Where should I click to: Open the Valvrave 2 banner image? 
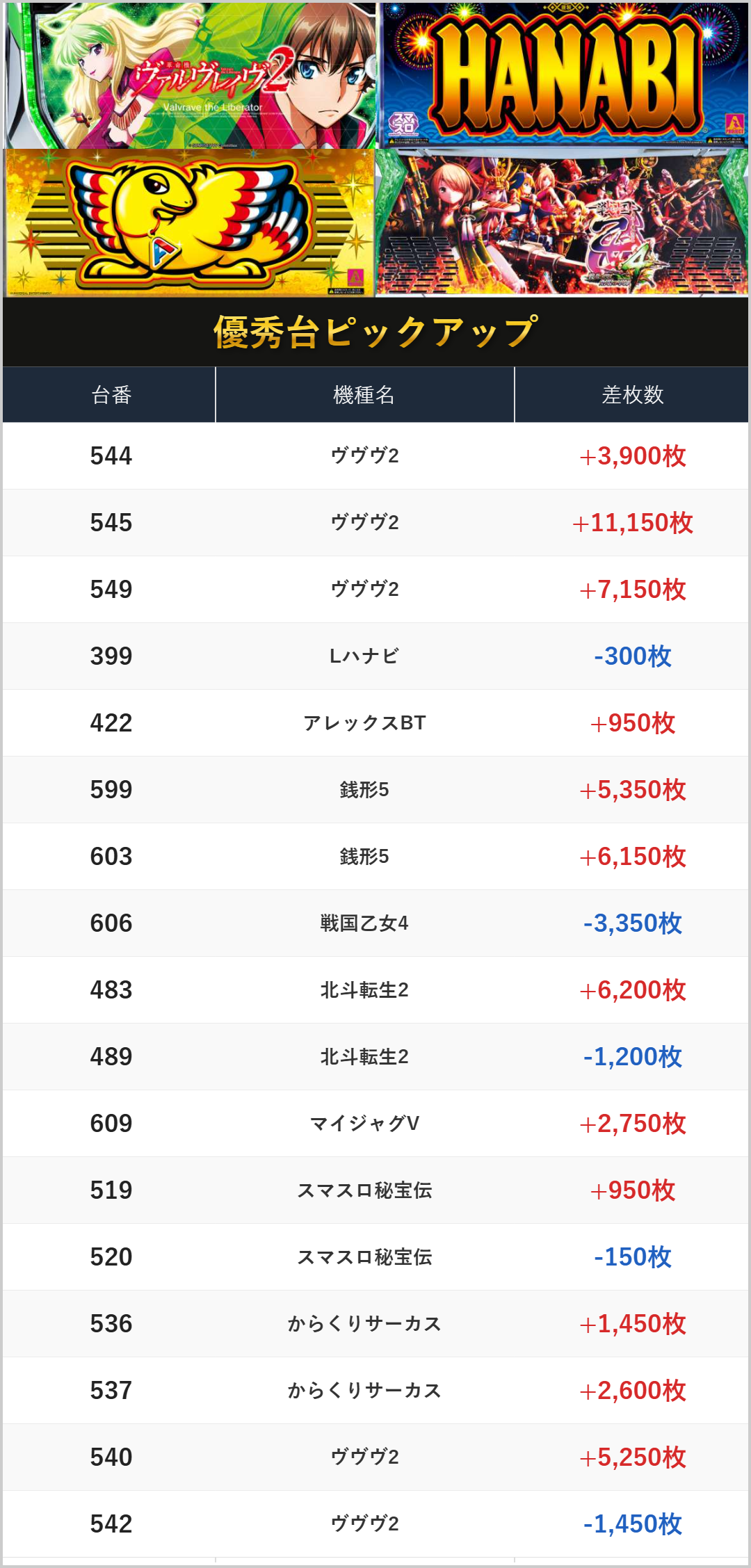point(189,75)
